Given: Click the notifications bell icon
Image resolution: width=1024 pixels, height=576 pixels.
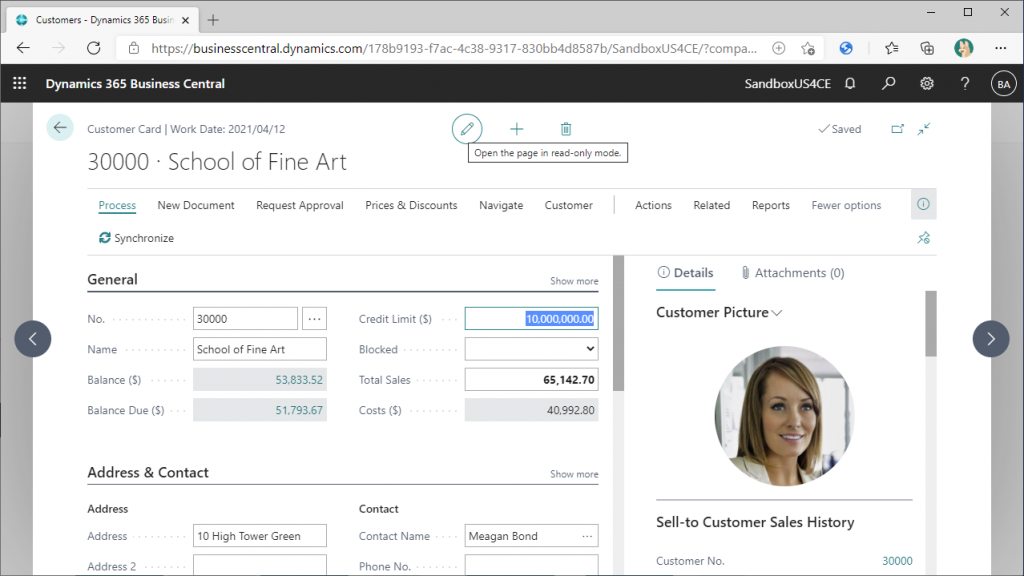Looking at the screenshot, I should pos(850,84).
